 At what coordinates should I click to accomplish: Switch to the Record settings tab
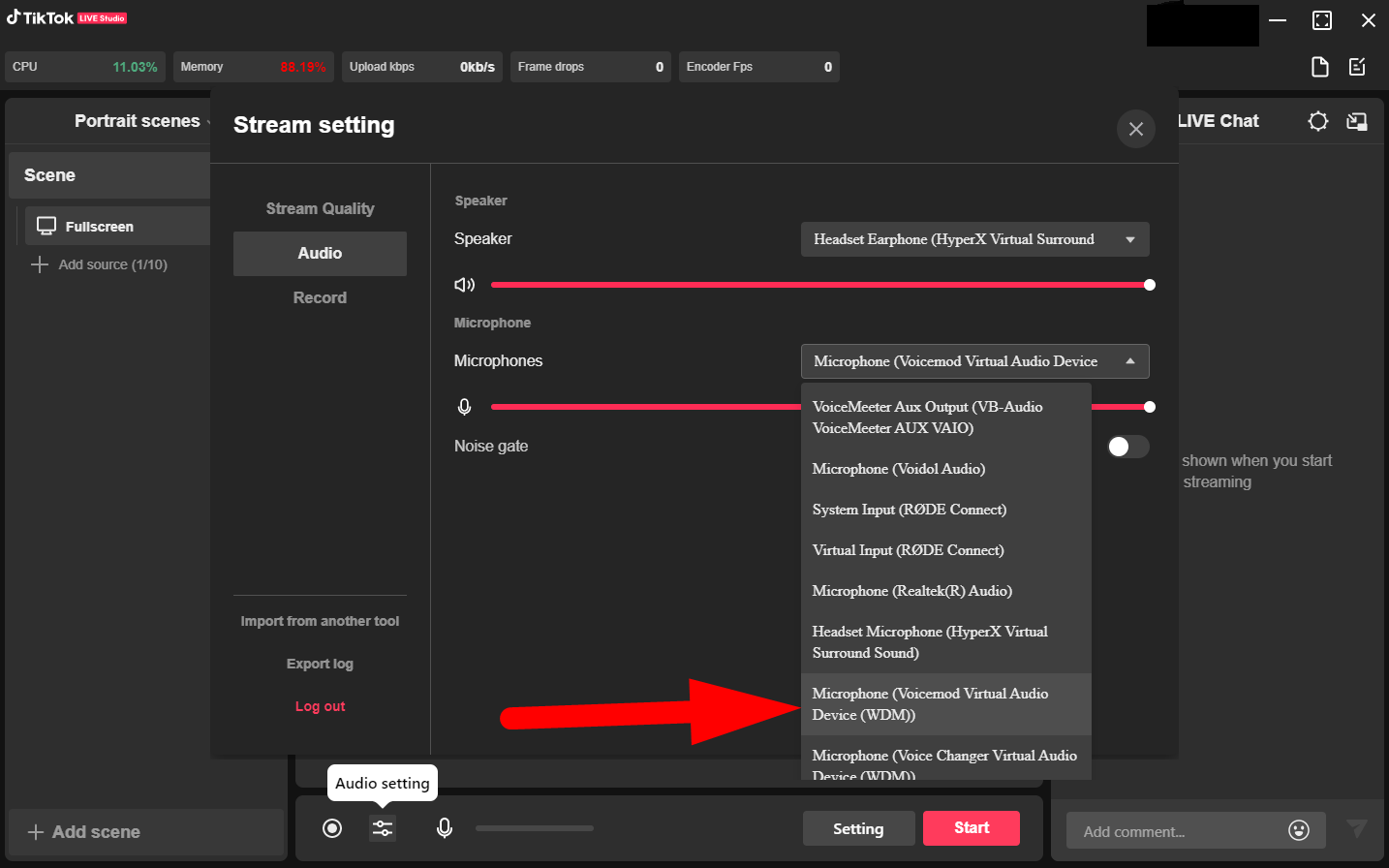[320, 297]
